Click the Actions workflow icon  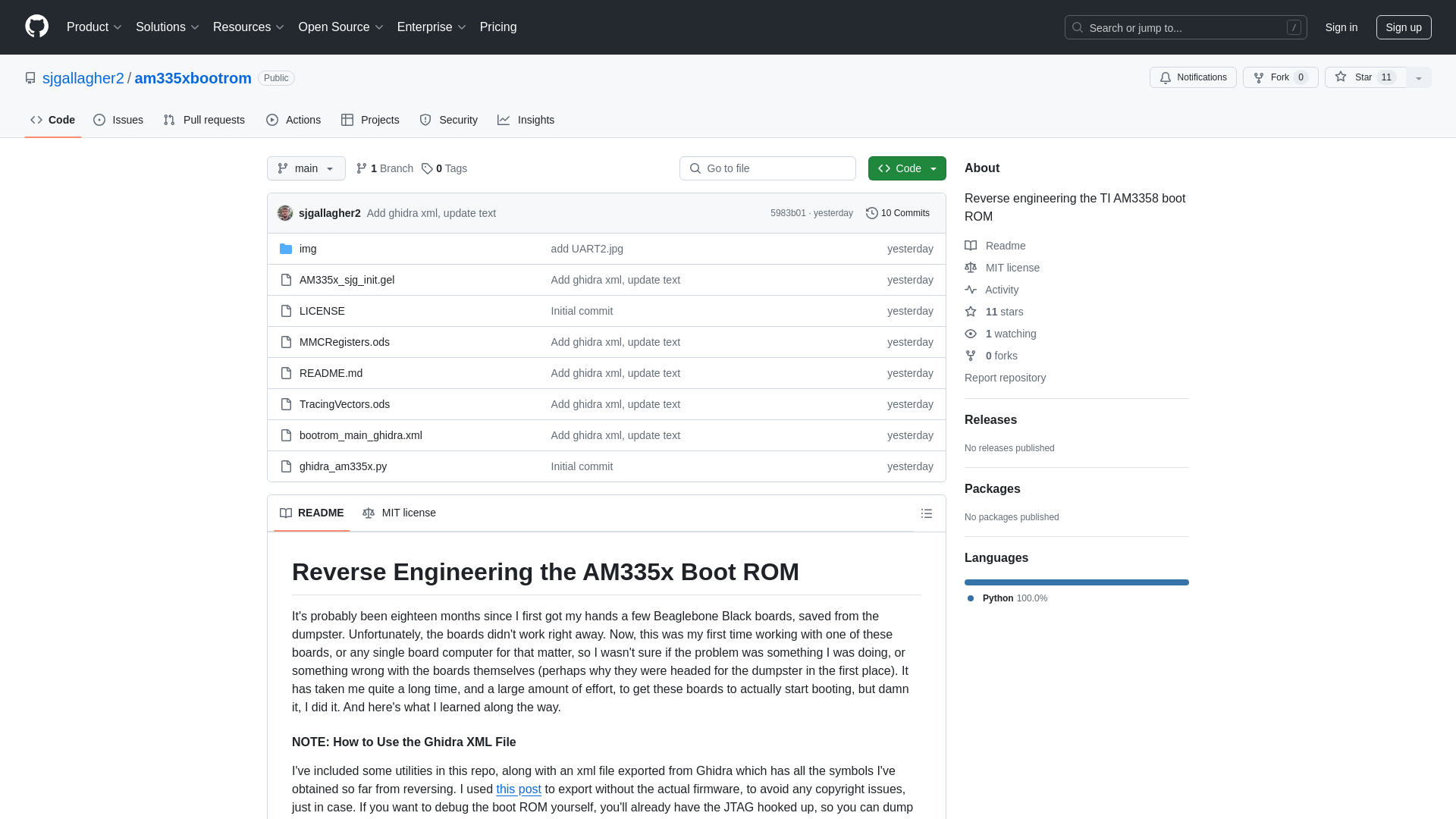click(272, 120)
